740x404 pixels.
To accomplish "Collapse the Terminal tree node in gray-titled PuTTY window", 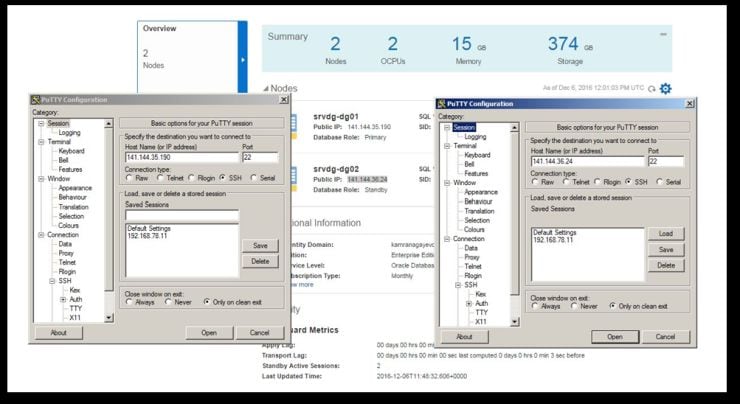I will coord(41,142).
